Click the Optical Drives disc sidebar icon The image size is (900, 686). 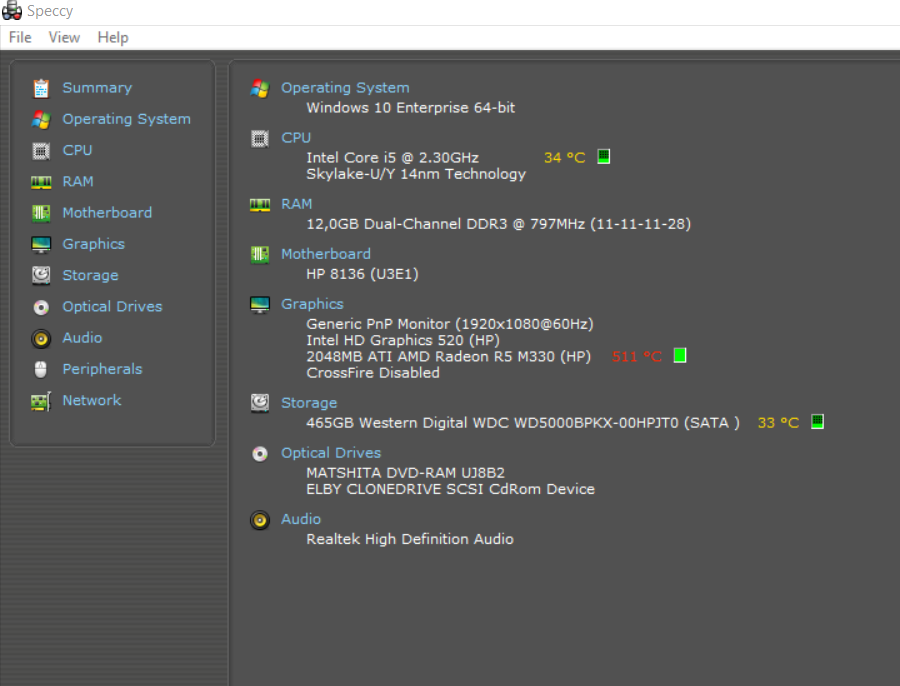41,308
